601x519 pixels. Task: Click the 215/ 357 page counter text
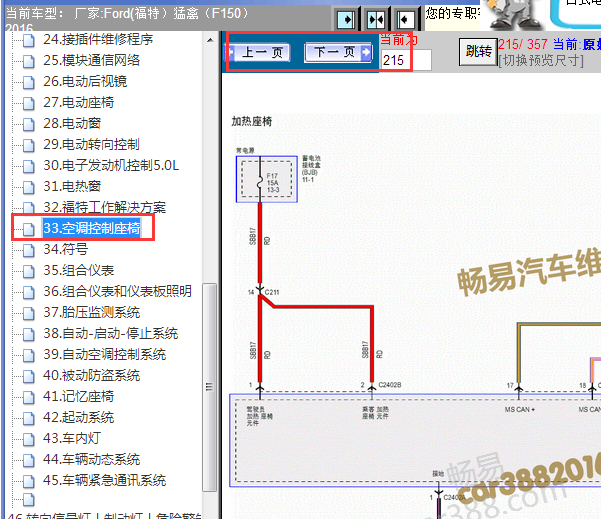tap(523, 44)
